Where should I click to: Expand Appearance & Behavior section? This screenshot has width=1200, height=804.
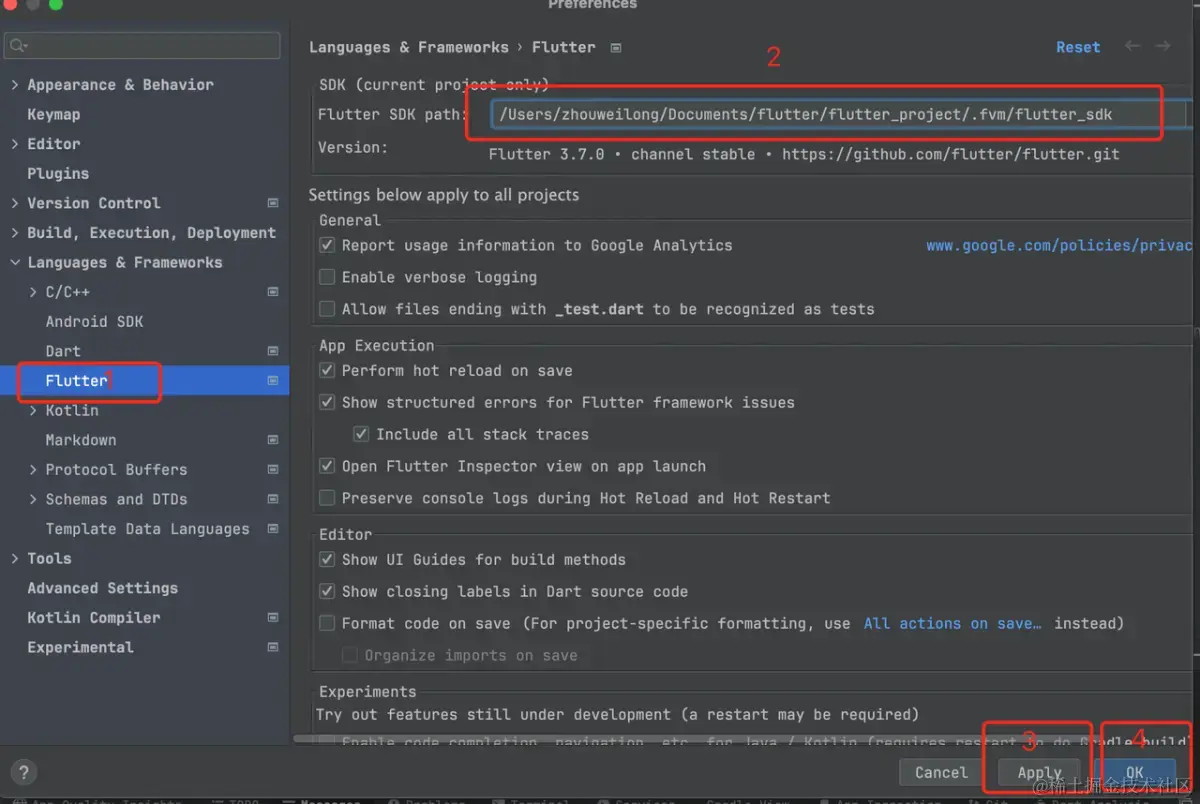pyautogui.click(x=15, y=85)
